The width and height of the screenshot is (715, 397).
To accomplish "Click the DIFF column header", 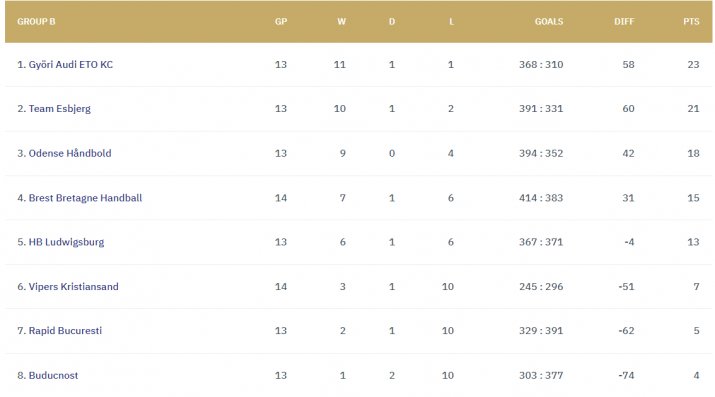I will [624, 21].
